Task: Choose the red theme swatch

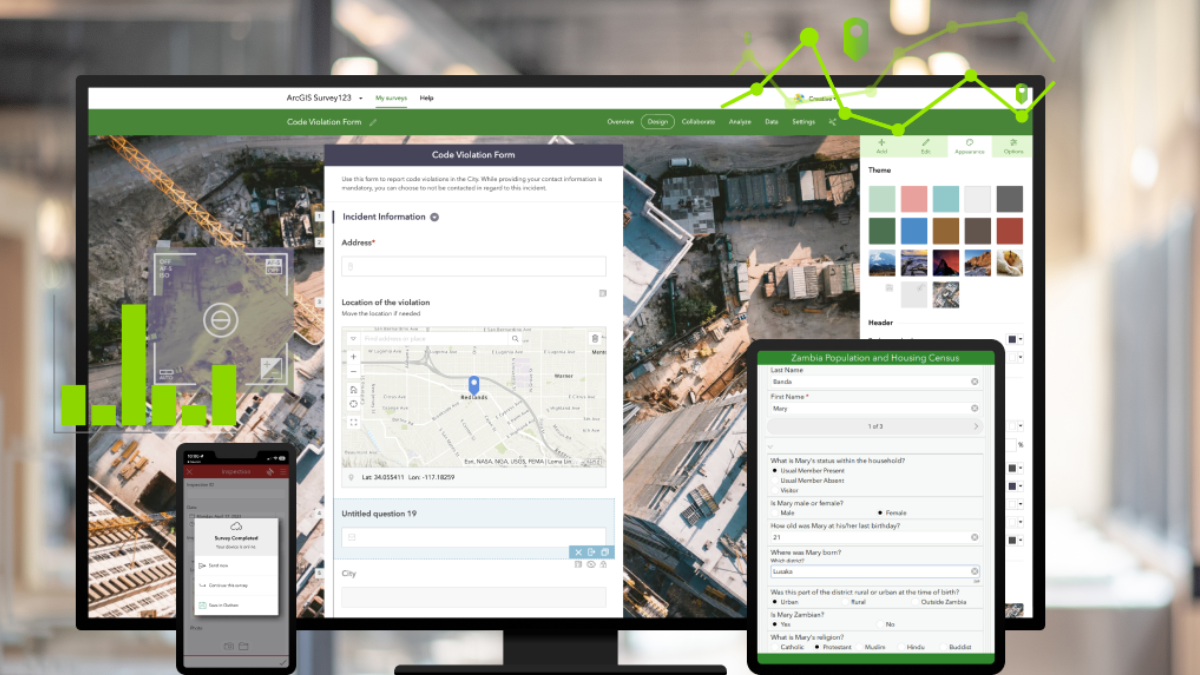Action: point(1010,231)
